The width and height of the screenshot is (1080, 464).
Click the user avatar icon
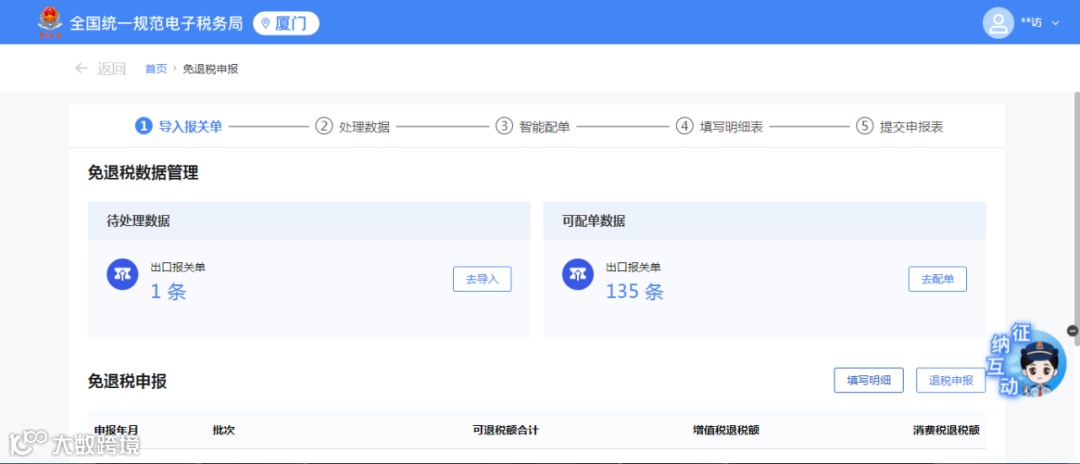pos(998,23)
